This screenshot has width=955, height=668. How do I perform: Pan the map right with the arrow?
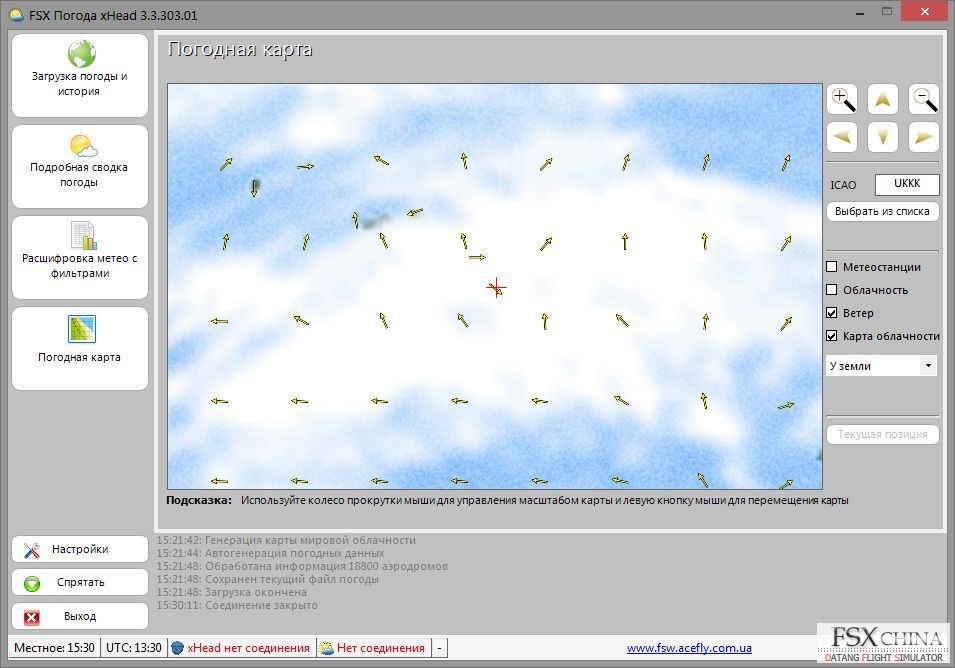coord(923,137)
